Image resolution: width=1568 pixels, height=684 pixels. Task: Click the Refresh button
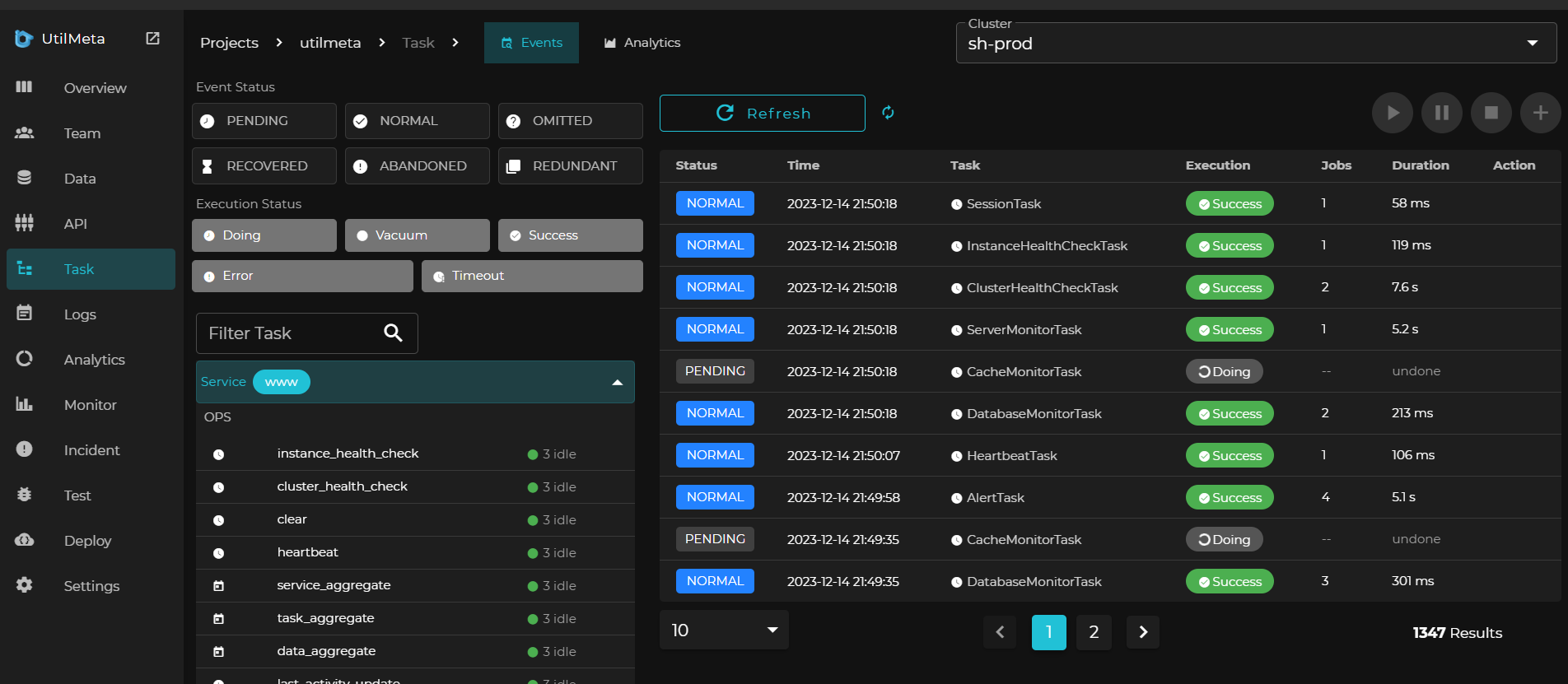point(762,113)
